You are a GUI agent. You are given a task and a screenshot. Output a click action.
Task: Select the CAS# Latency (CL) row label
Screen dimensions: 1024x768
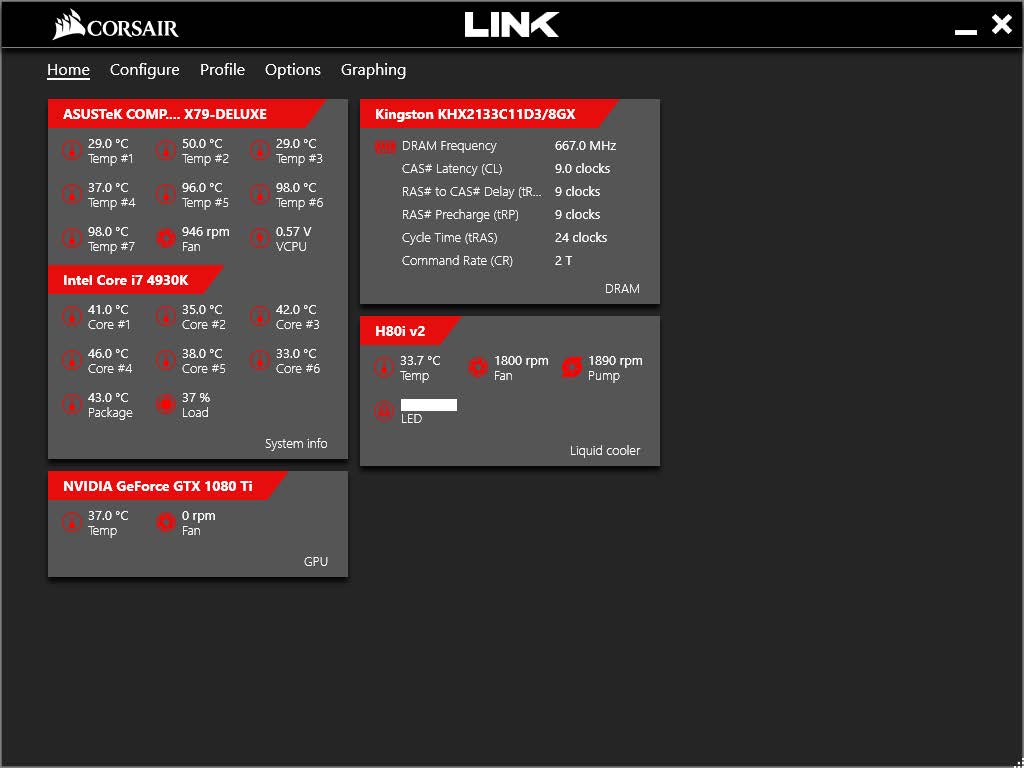click(452, 168)
